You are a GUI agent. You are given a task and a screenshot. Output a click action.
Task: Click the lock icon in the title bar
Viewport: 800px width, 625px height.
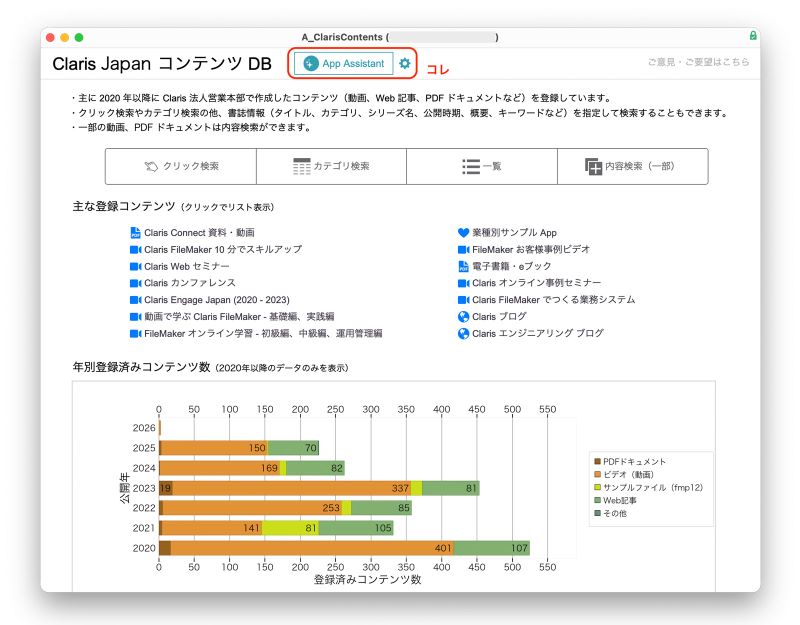752,37
